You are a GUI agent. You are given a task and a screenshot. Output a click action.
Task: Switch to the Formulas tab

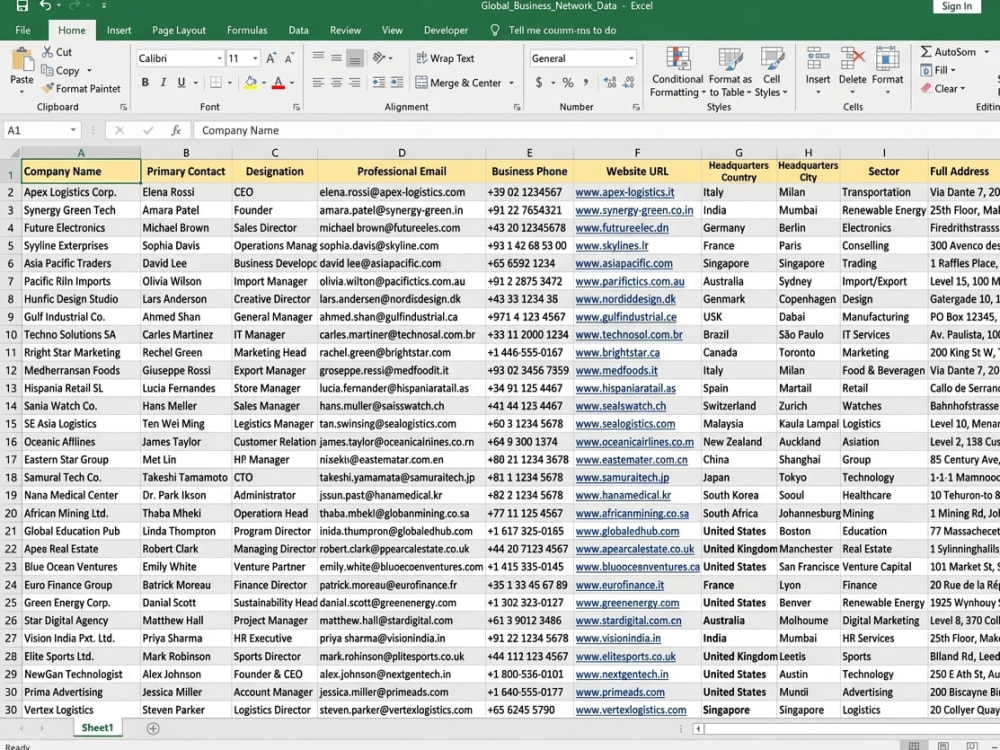click(x=247, y=30)
